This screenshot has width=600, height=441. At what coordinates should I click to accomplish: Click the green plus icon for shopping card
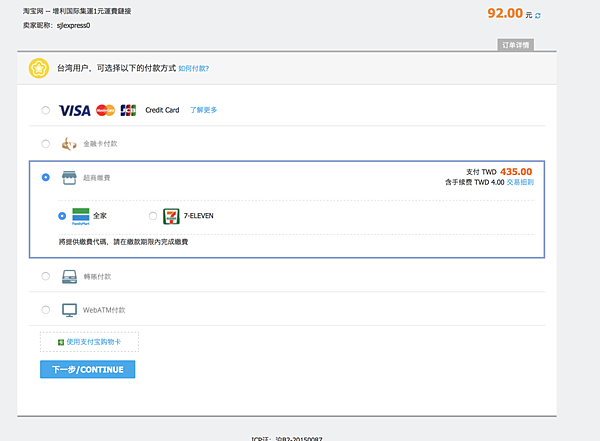click(61, 342)
